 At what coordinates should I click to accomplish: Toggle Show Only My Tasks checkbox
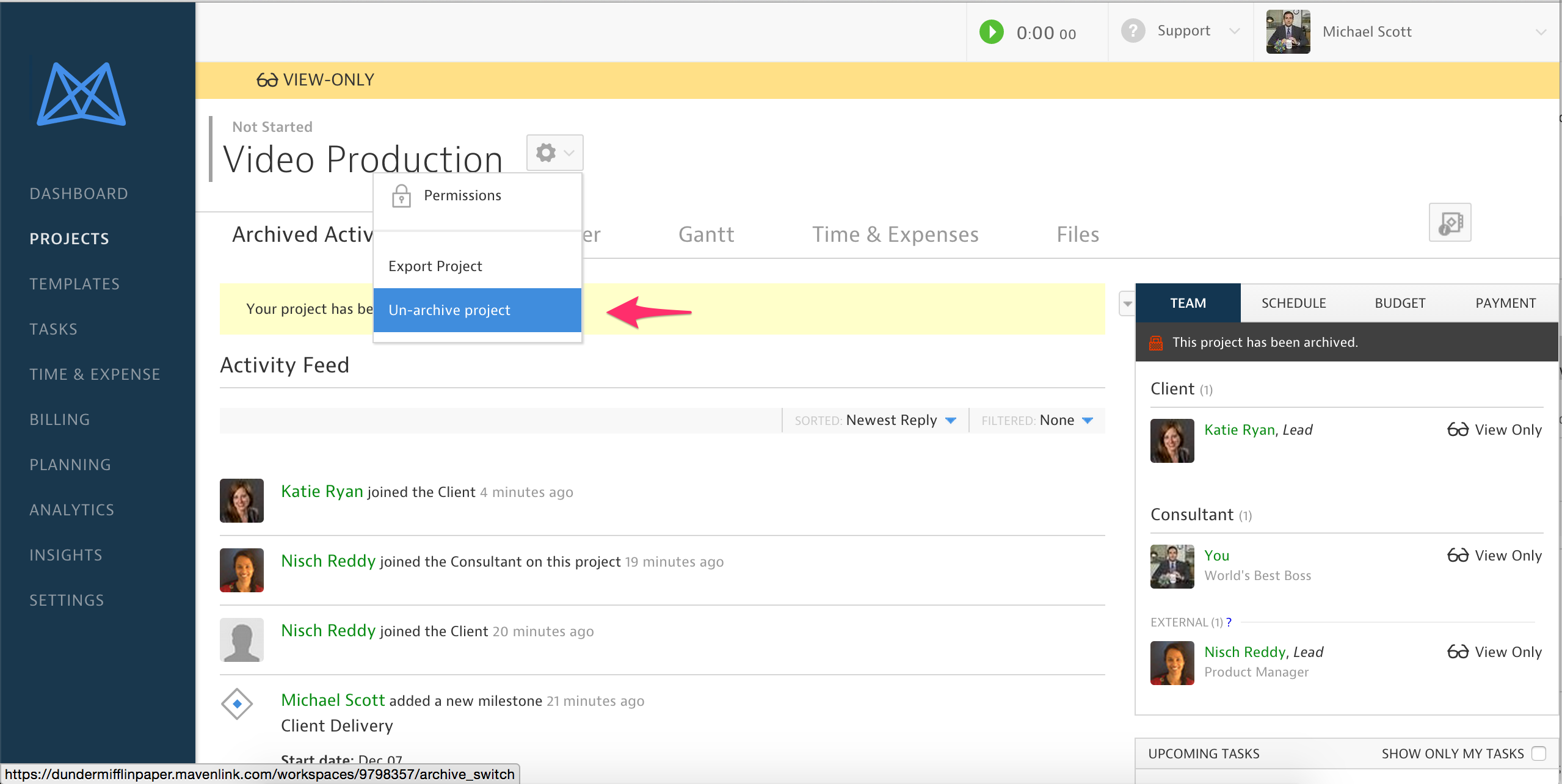pyautogui.click(x=1539, y=753)
